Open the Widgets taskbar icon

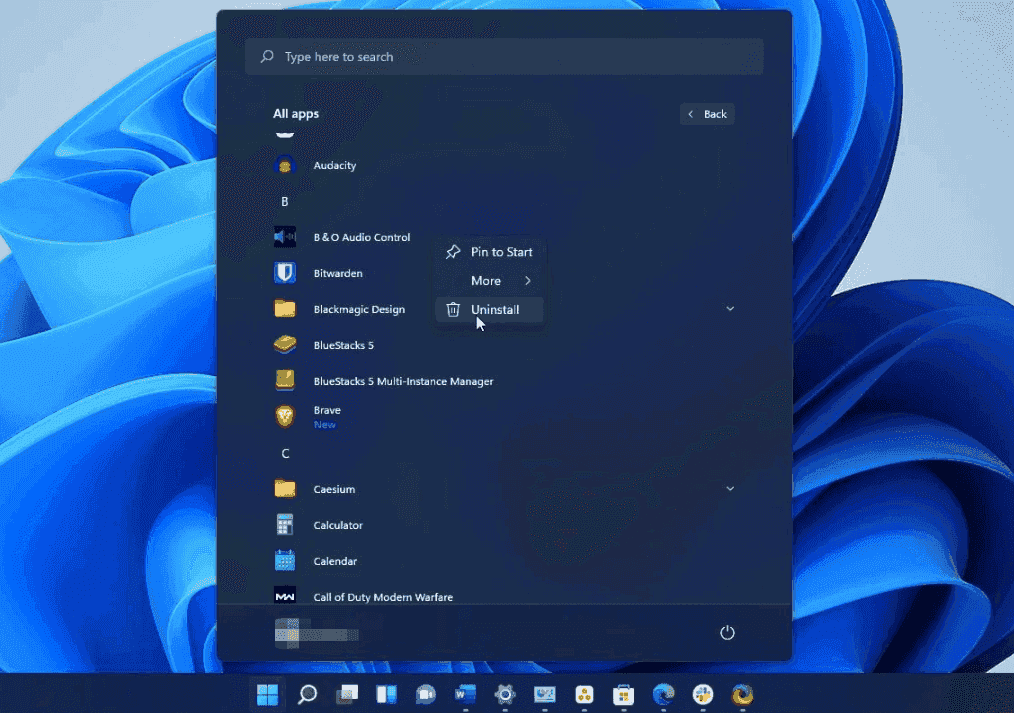pyautogui.click(x=386, y=695)
